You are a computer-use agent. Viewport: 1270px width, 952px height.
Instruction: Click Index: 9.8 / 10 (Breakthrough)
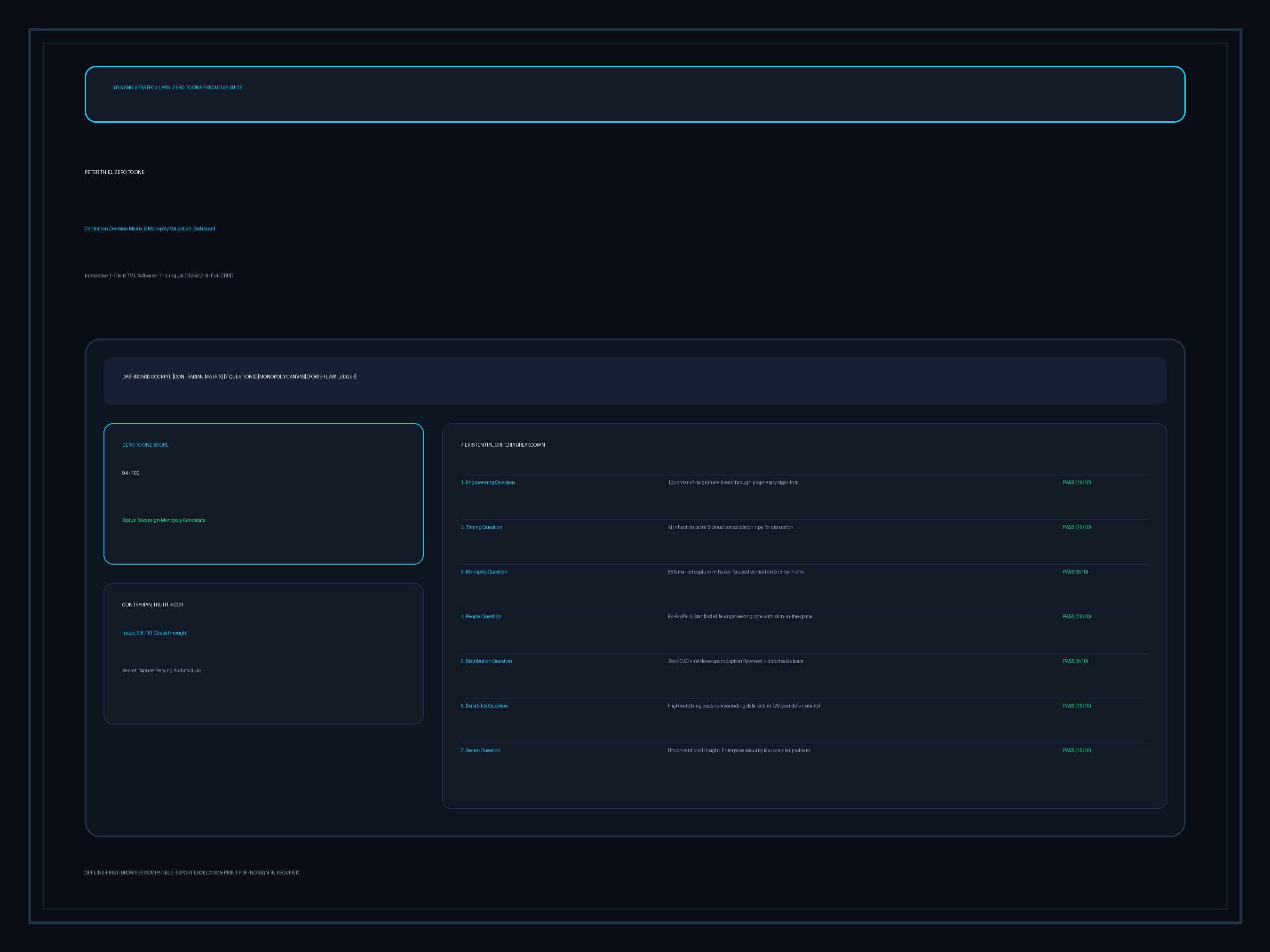155,633
